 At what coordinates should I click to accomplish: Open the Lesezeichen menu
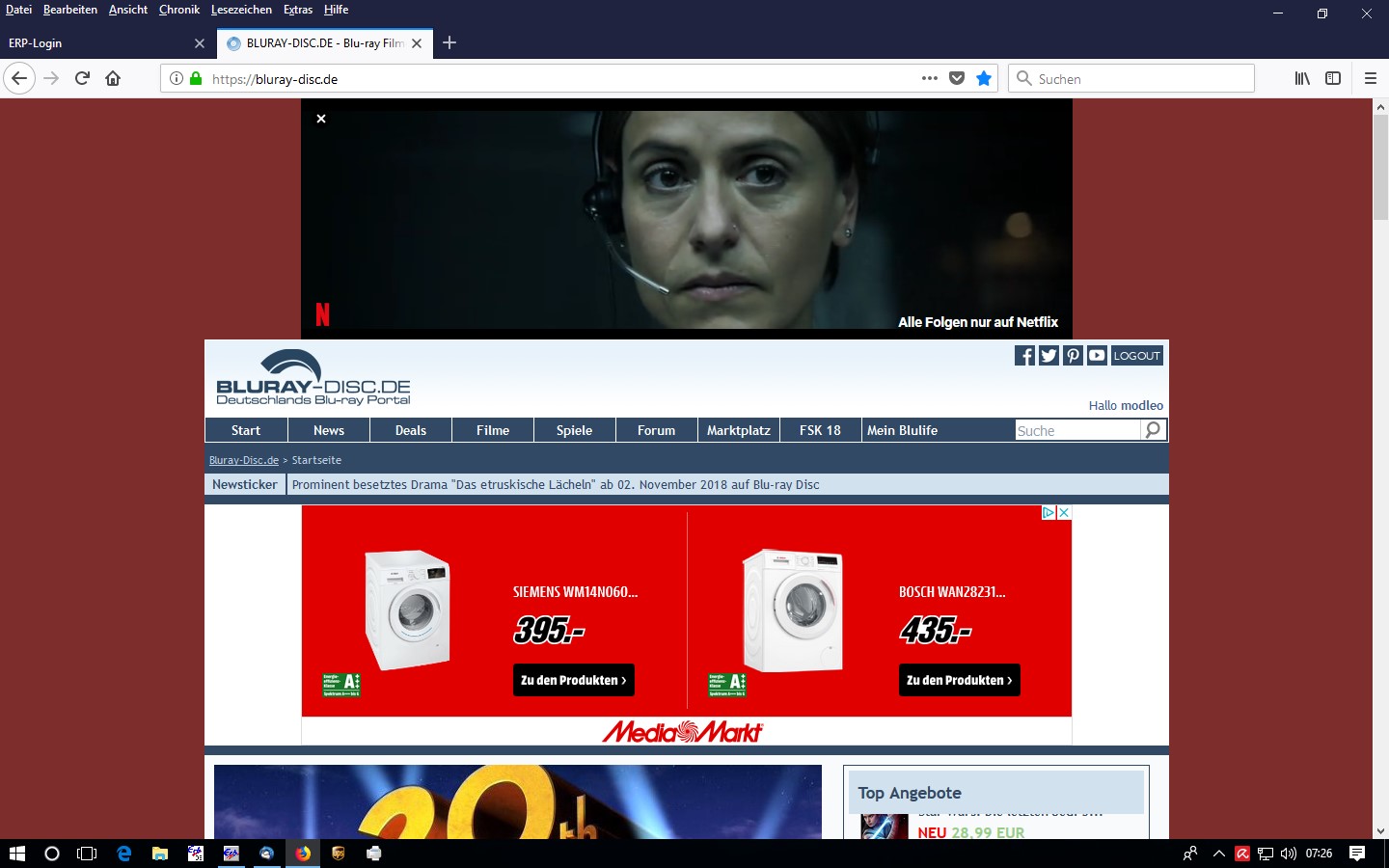coord(241,10)
